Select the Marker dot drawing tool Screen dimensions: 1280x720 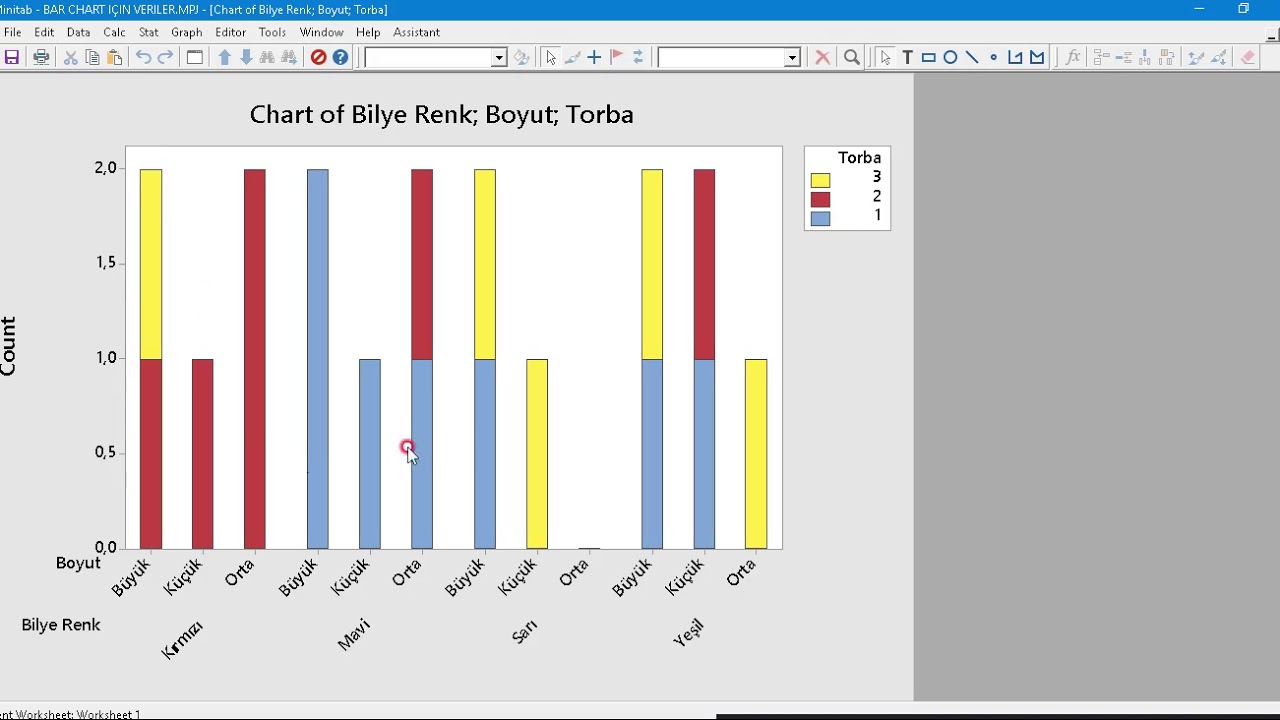pyautogui.click(x=993, y=57)
